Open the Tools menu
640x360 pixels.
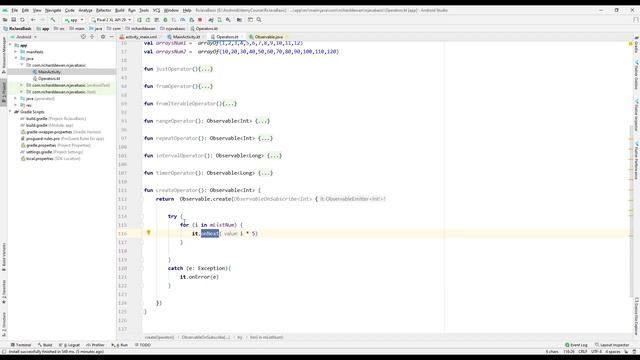tap(144, 10)
